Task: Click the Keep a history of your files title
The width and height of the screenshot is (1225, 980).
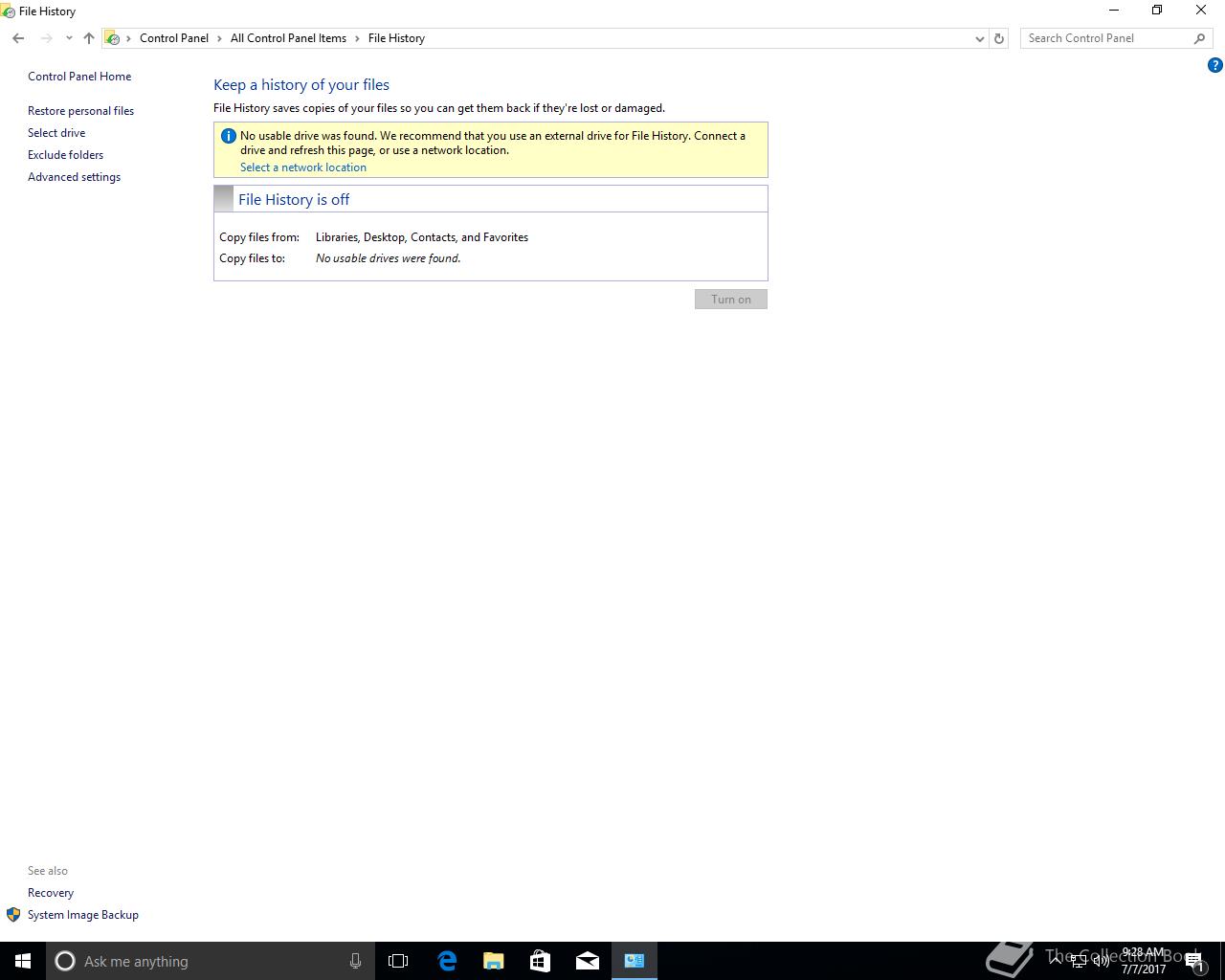Action: click(x=301, y=85)
